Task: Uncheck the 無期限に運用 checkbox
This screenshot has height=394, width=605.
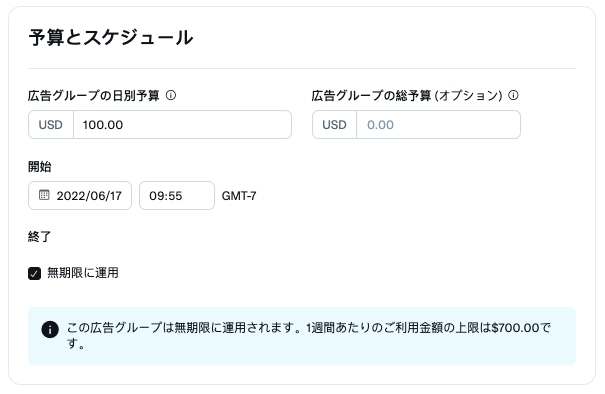Action: [x=34, y=273]
